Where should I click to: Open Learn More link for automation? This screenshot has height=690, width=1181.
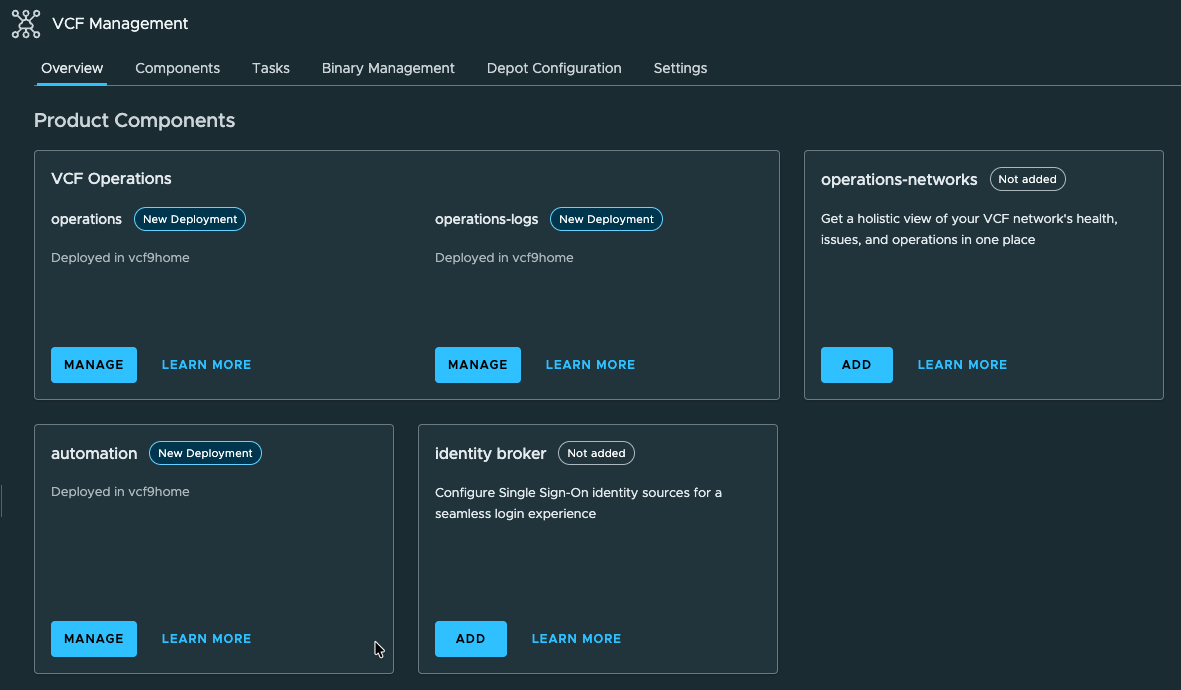[x=206, y=639]
